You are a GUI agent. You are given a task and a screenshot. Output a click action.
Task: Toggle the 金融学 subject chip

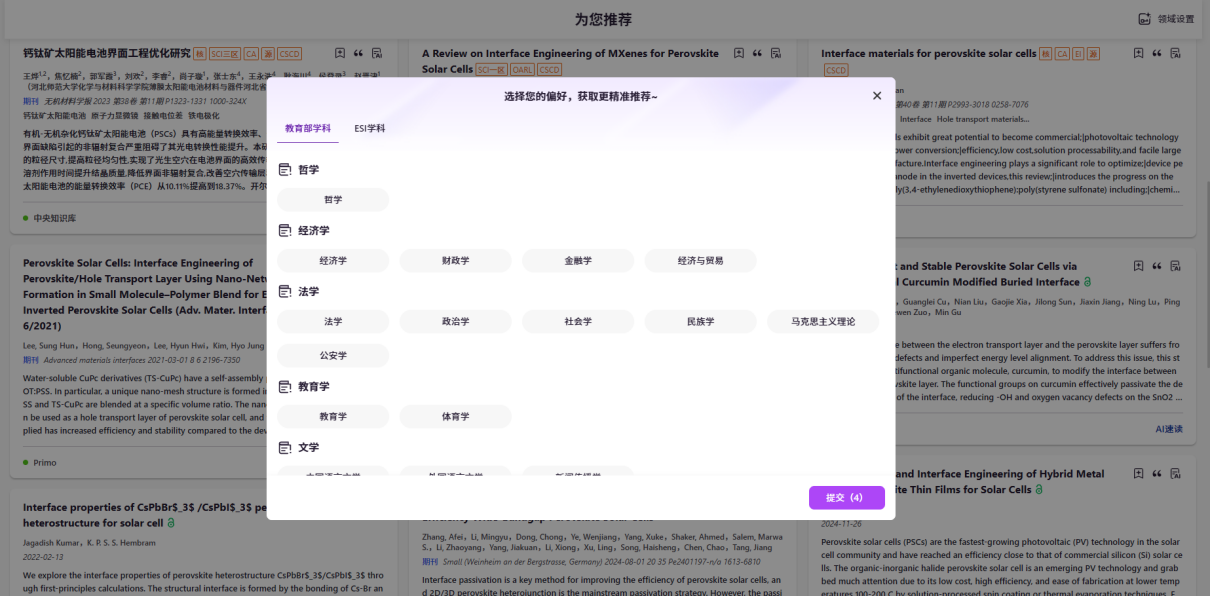(x=578, y=261)
